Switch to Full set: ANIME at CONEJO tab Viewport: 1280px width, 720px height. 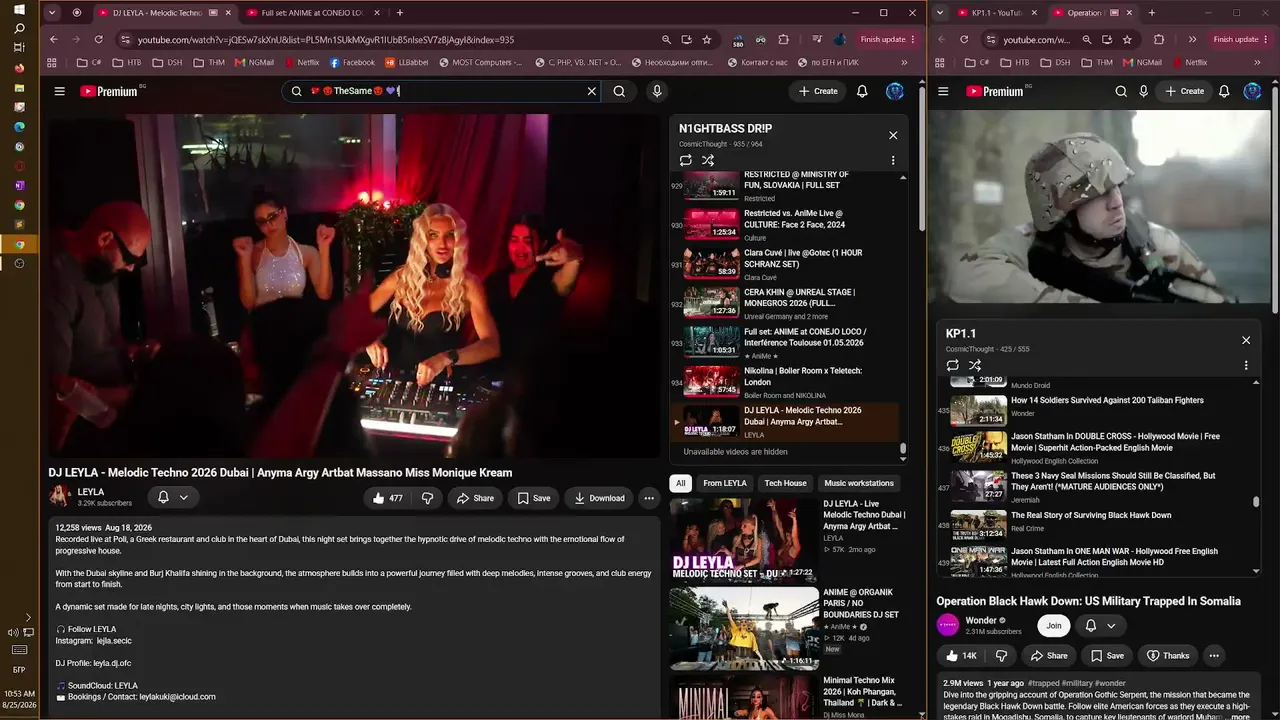click(311, 13)
